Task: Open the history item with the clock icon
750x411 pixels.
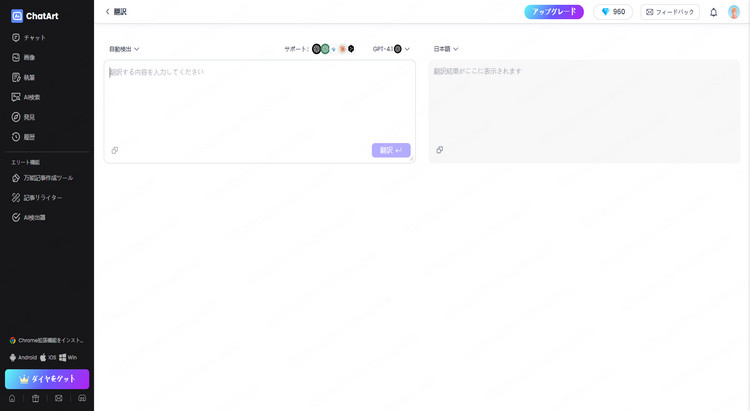Action: pyautogui.click(x=23, y=137)
